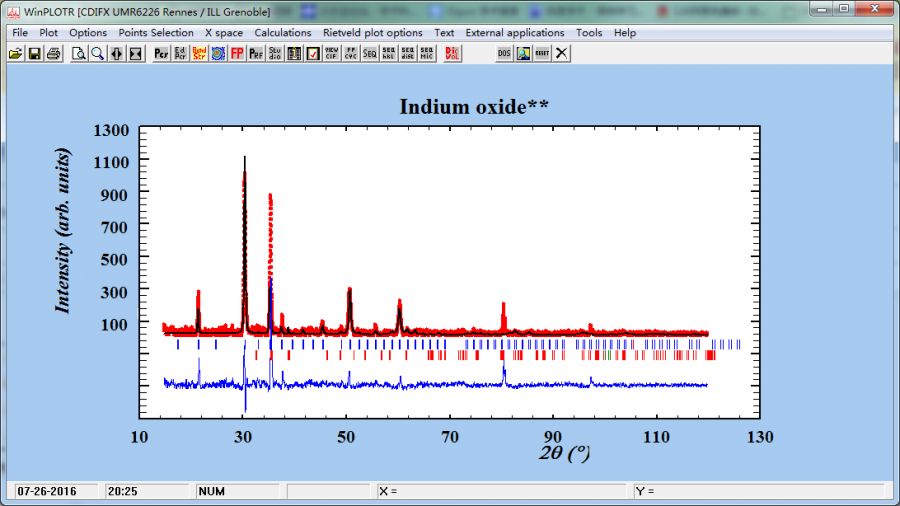Click the FP cyc icon
900x506 pixels.
[x=351, y=53]
